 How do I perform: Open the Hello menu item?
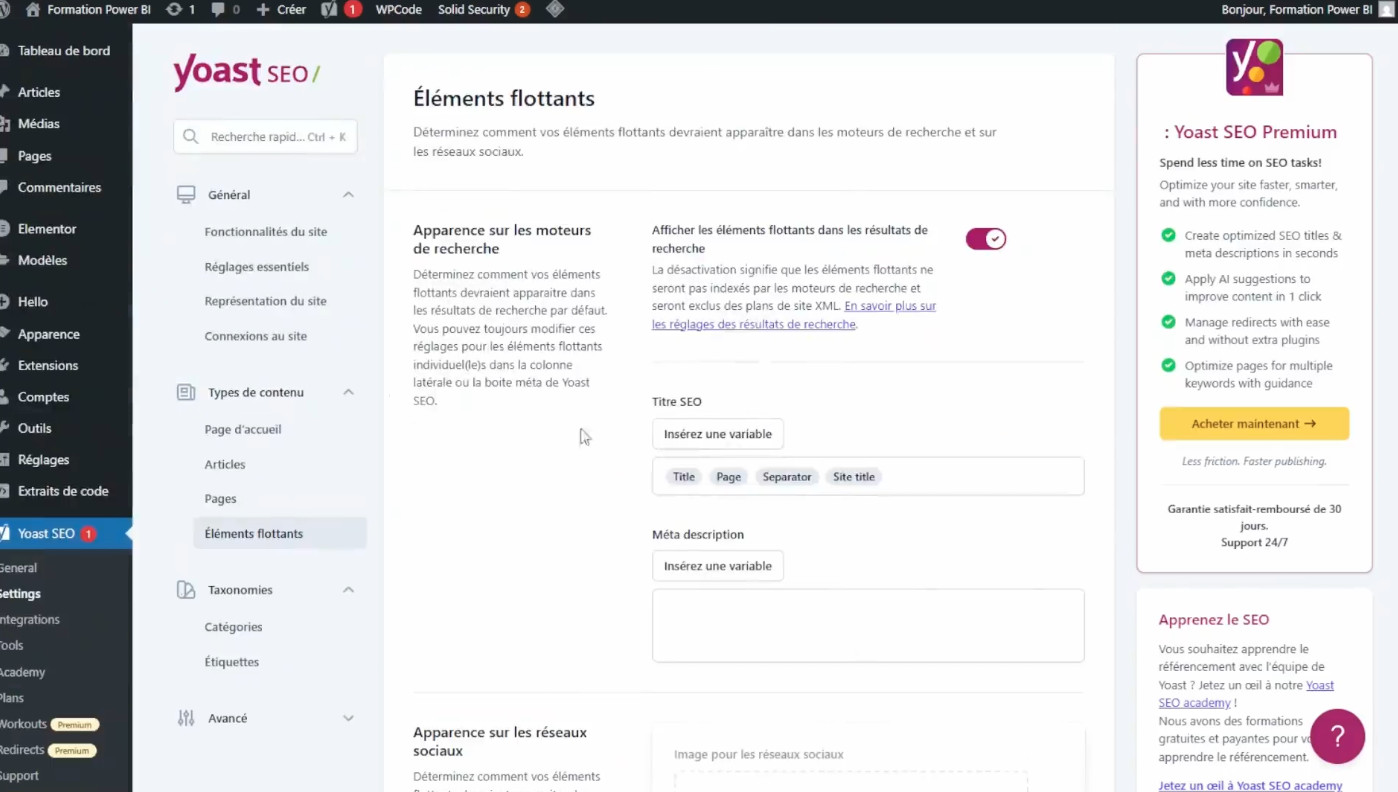point(33,302)
